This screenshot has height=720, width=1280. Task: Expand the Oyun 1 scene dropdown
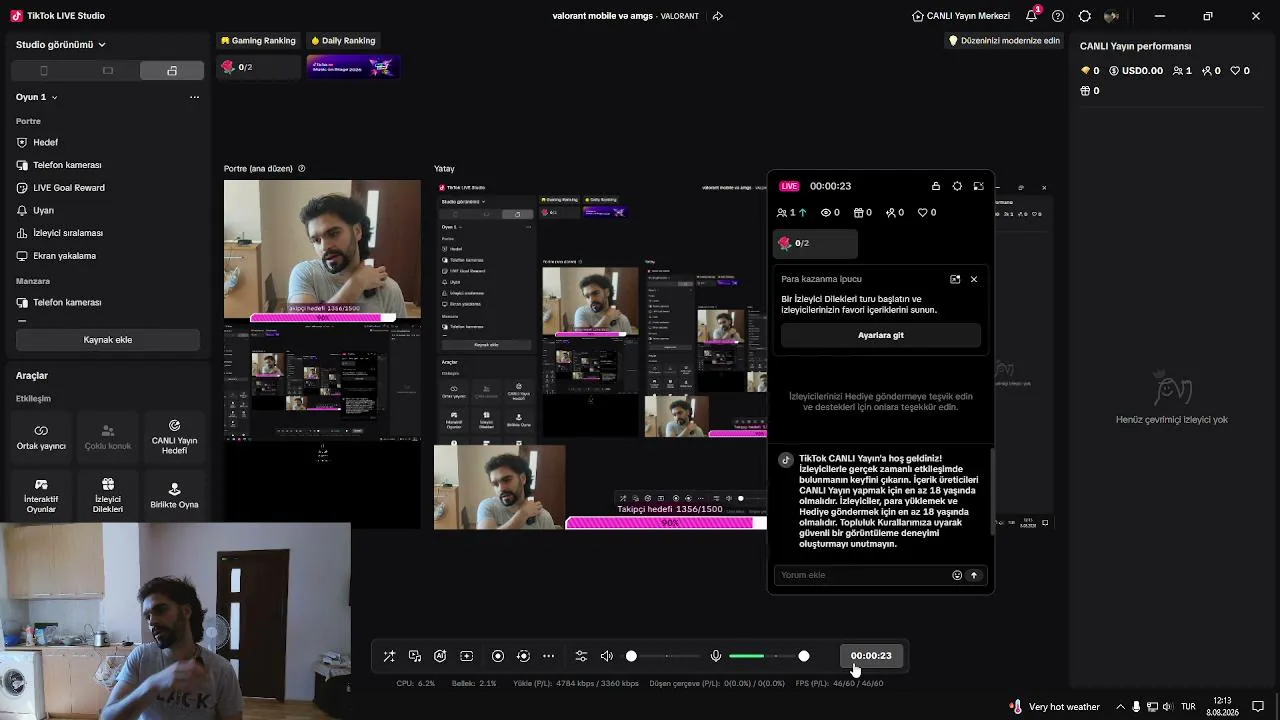(x=37, y=97)
